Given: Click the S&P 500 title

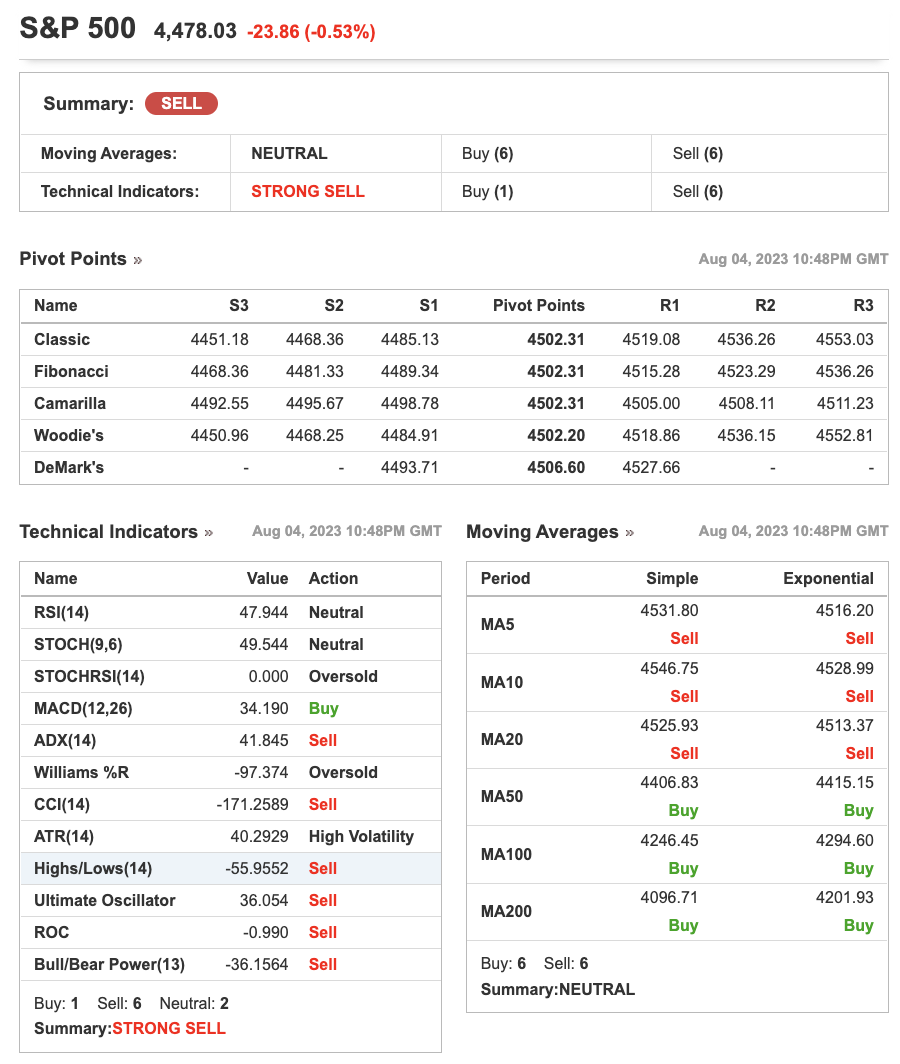Looking at the screenshot, I should point(77,28).
